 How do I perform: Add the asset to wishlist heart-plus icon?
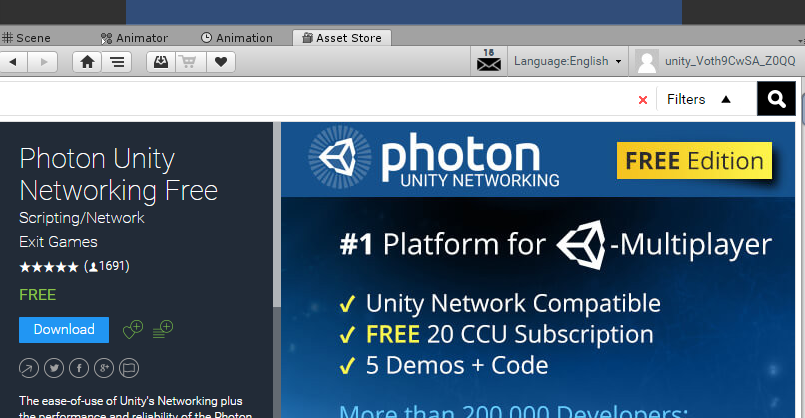tap(133, 329)
